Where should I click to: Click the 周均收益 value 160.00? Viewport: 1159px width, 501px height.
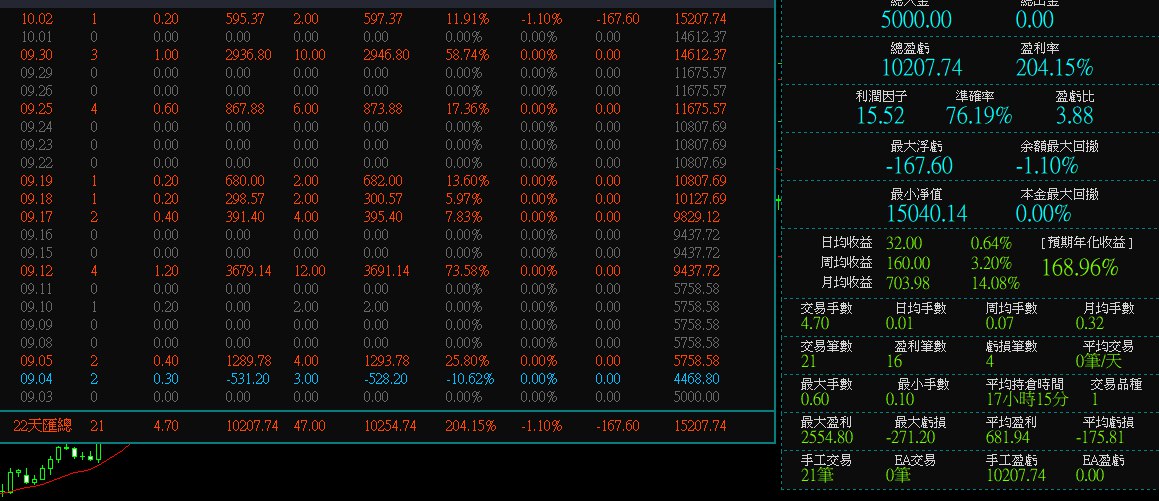pyautogui.click(x=908, y=263)
